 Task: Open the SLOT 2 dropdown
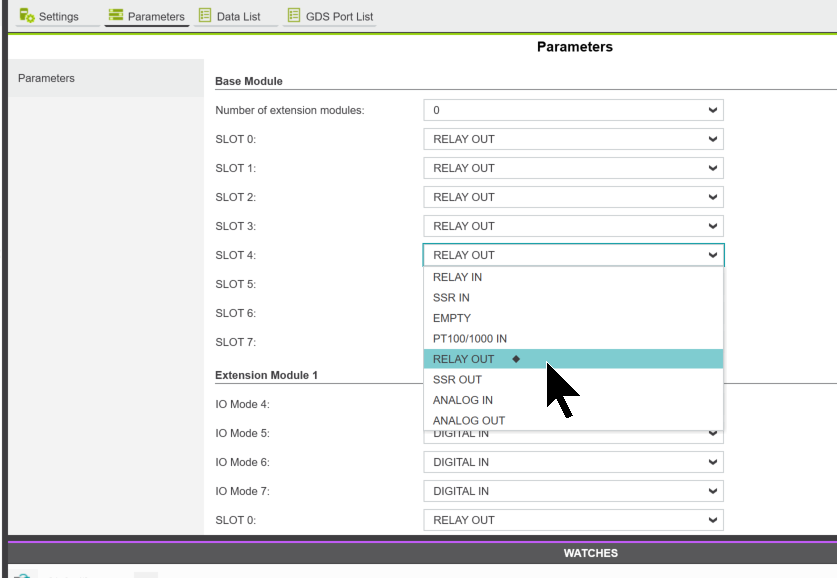573,197
